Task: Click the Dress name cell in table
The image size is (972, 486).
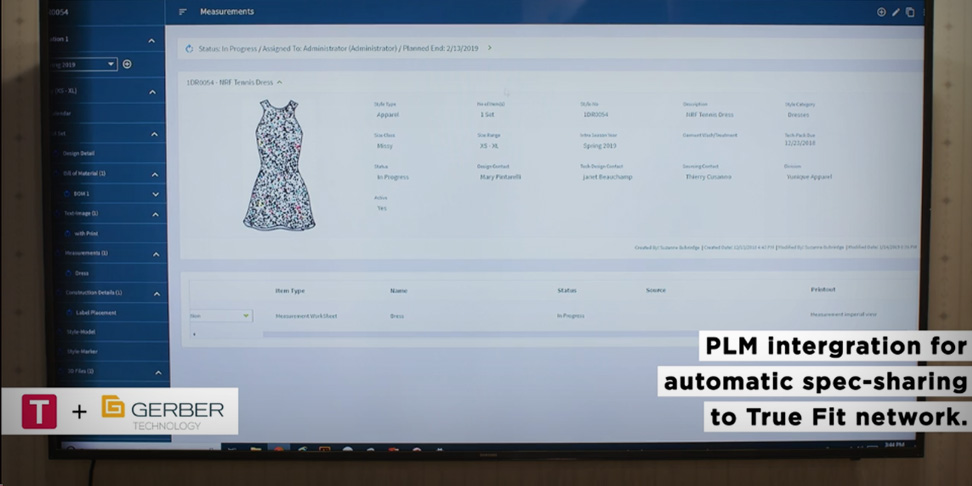Action: (x=397, y=316)
